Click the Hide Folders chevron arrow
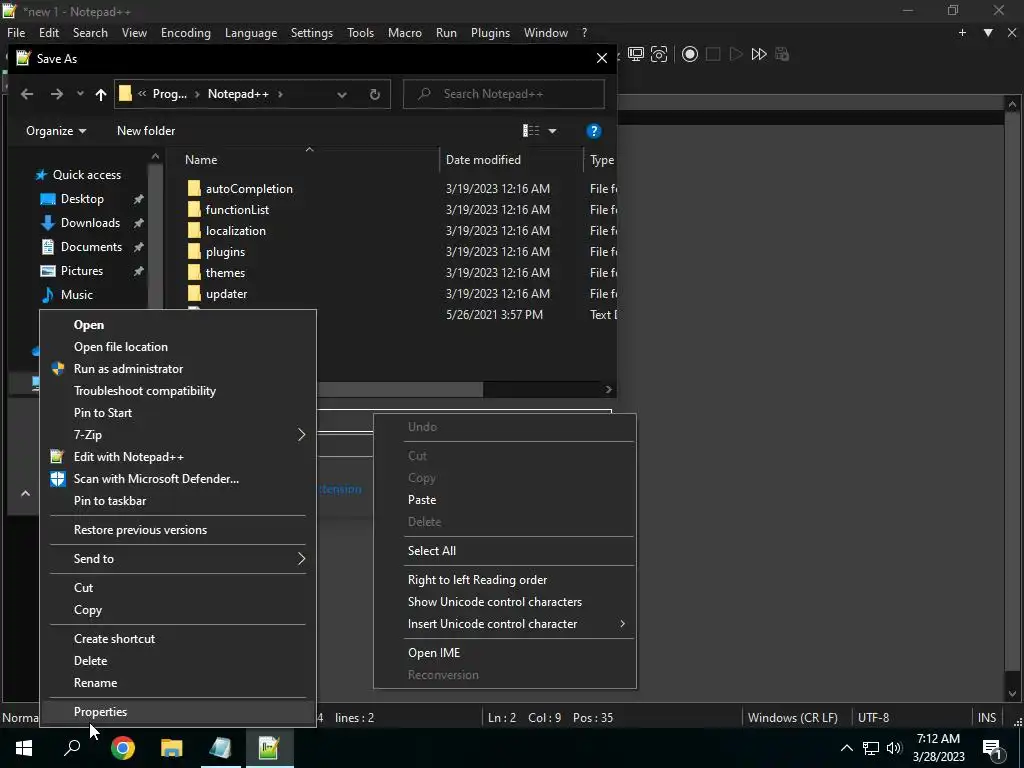The width and height of the screenshot is (1024, 768). tap(25, 494)
